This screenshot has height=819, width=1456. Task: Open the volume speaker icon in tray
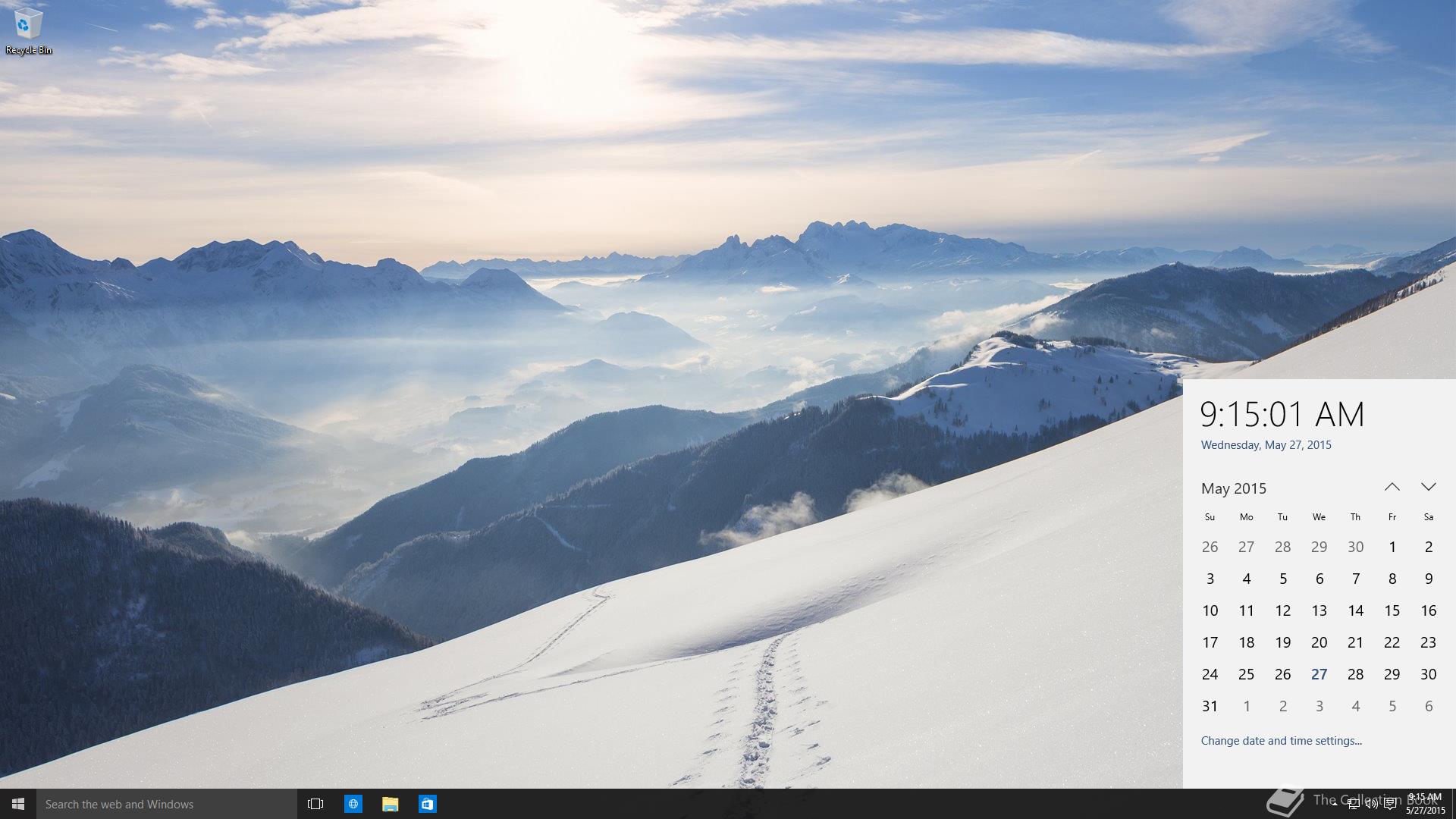click(x=1372, y=805)
